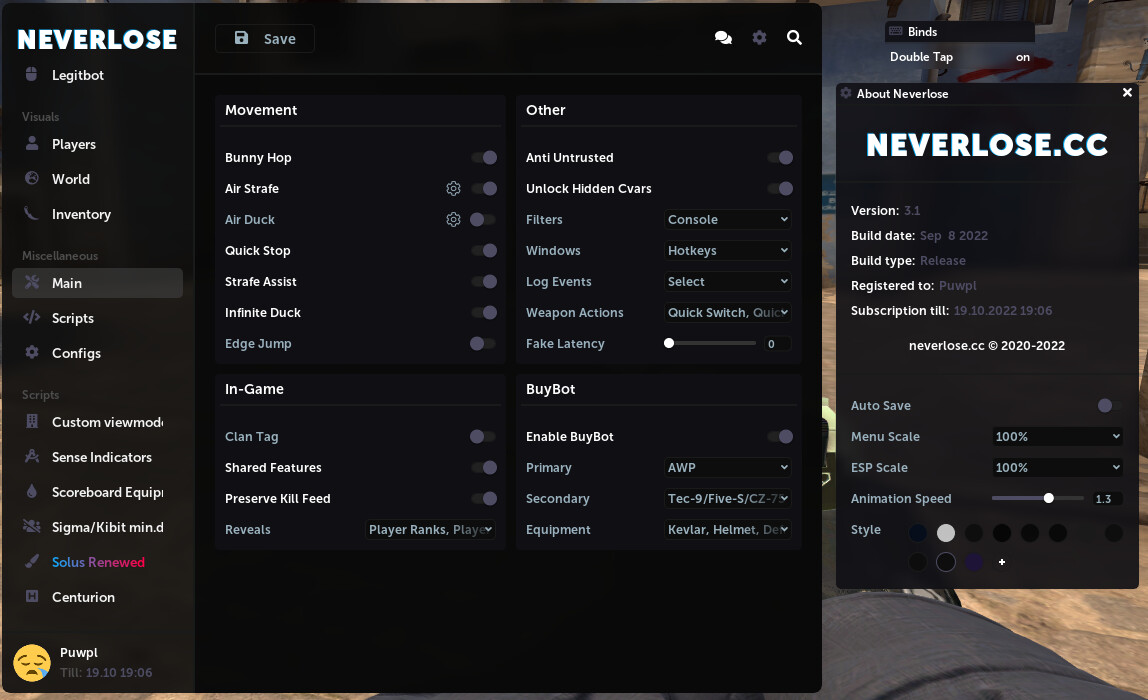Screen dimensions: 1148x700
Task: Click the Sigma/Kibit script icon
Action: pyautogui.click(x=31, y=526)
